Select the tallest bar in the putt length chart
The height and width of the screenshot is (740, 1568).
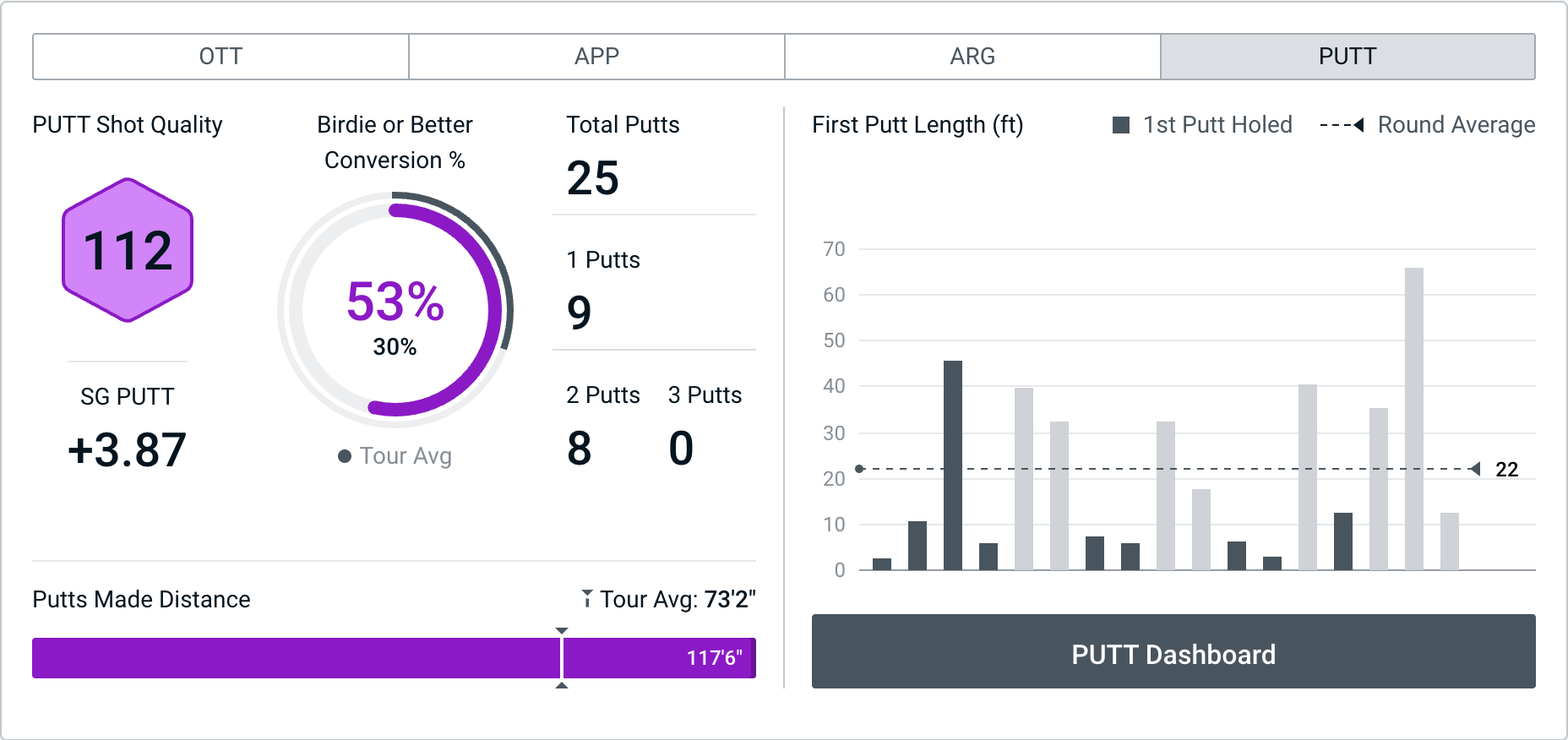pos(1413,418)
